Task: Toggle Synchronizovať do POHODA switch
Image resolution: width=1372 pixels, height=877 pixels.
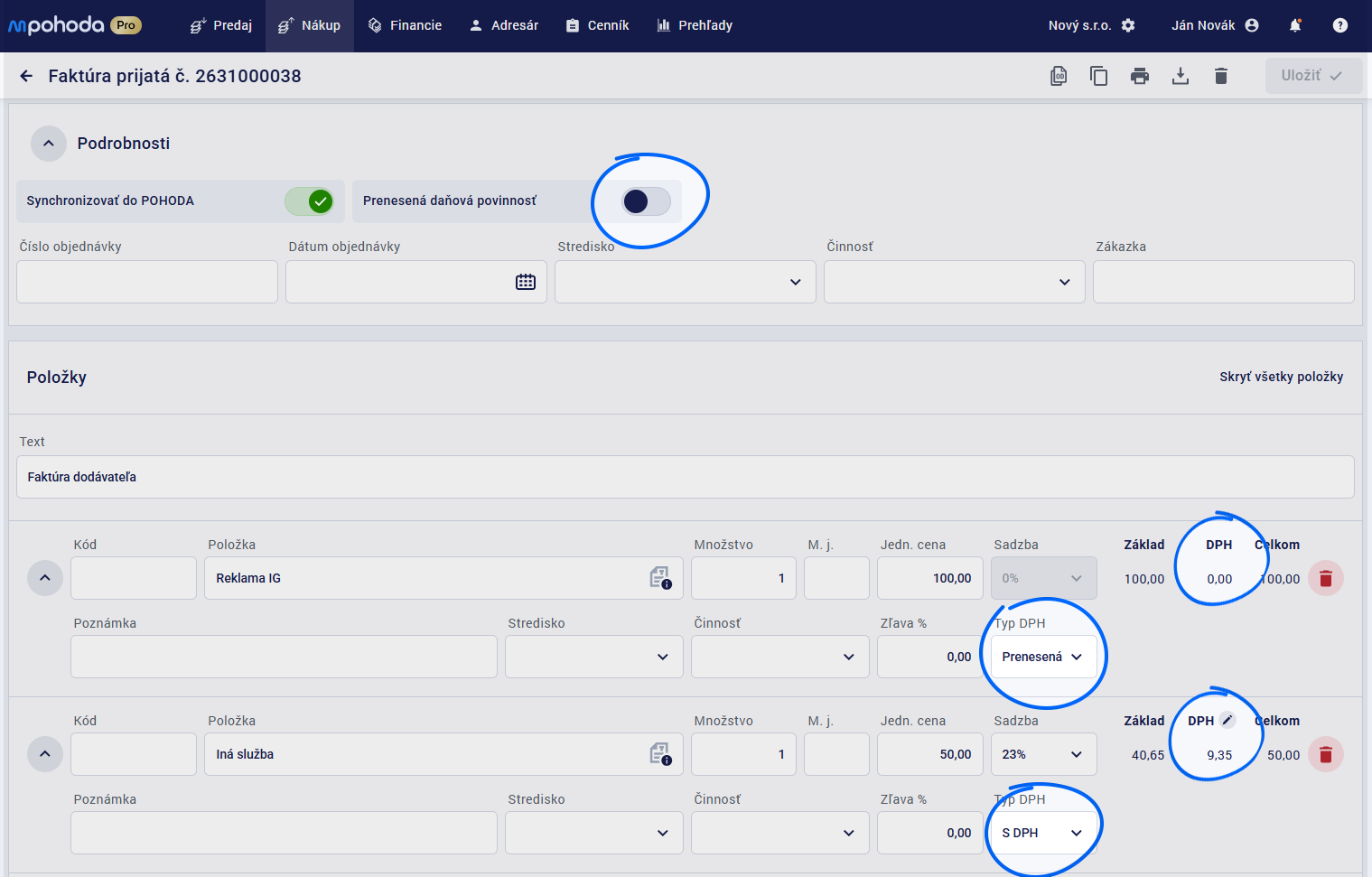Action: coord(309,201)
